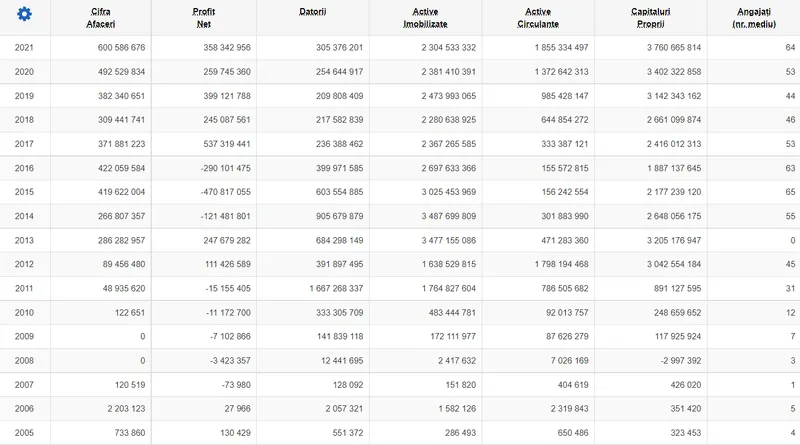This screenshot has width=800, height=445.
Task: Sort by Capitaluri Proprii header
Action: 650,16
